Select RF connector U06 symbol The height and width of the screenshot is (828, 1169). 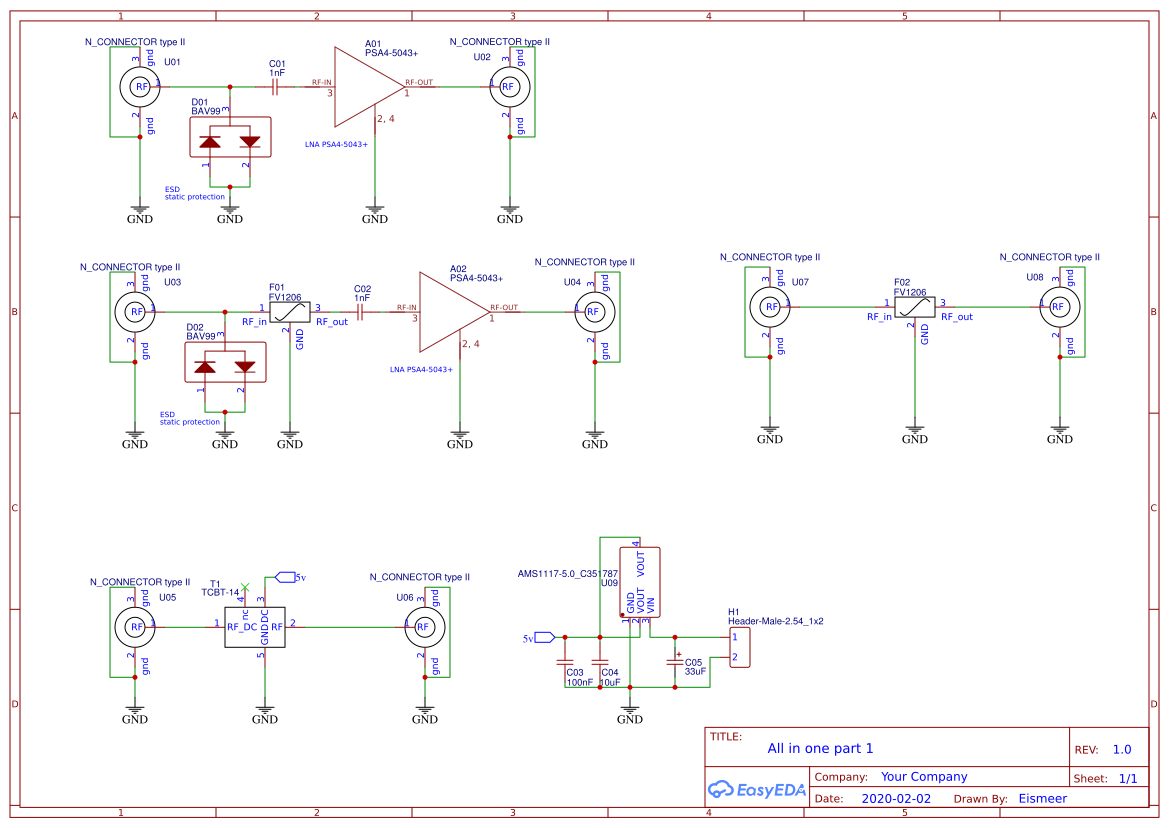click(x=424, y=626)
